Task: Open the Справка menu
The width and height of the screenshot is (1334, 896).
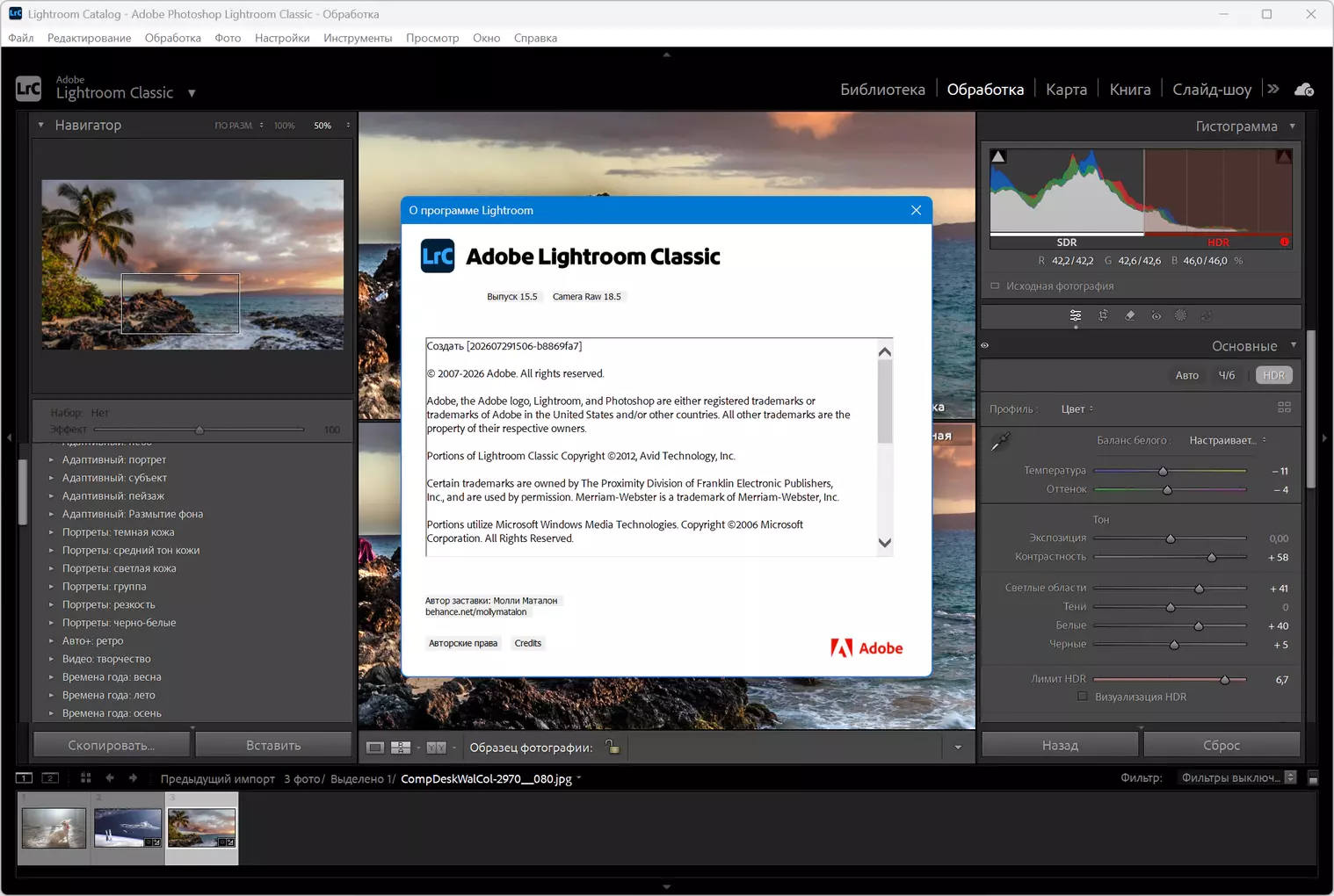Action: 535,38
